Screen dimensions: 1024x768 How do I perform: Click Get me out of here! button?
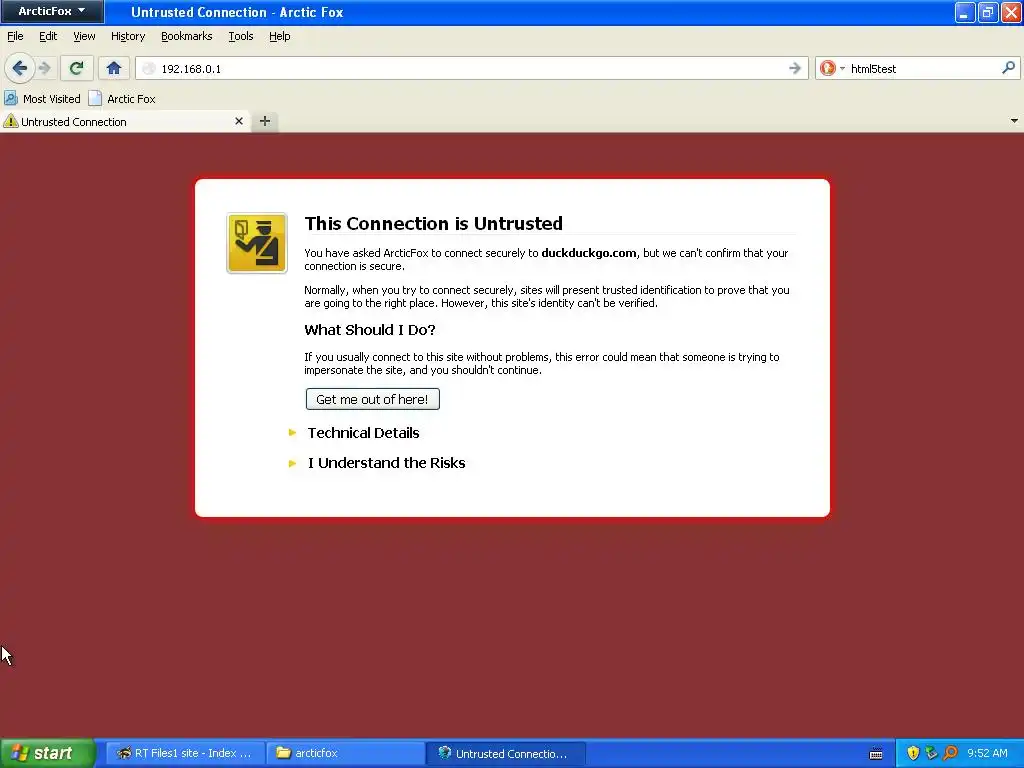coord(372,399)
